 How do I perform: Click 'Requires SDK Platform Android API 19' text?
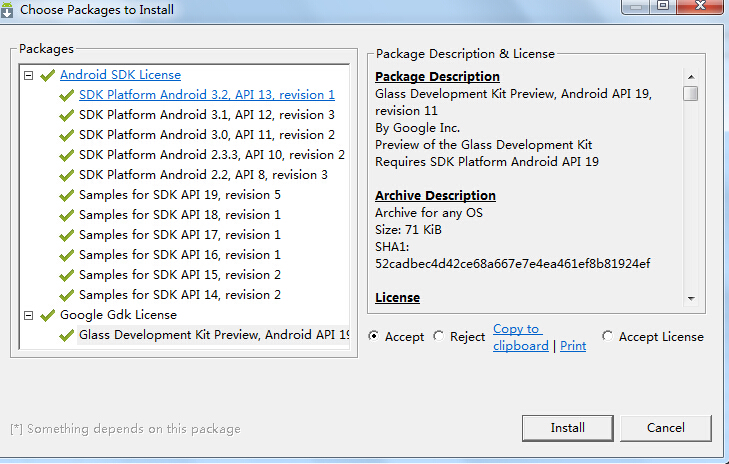coord(487,162)
